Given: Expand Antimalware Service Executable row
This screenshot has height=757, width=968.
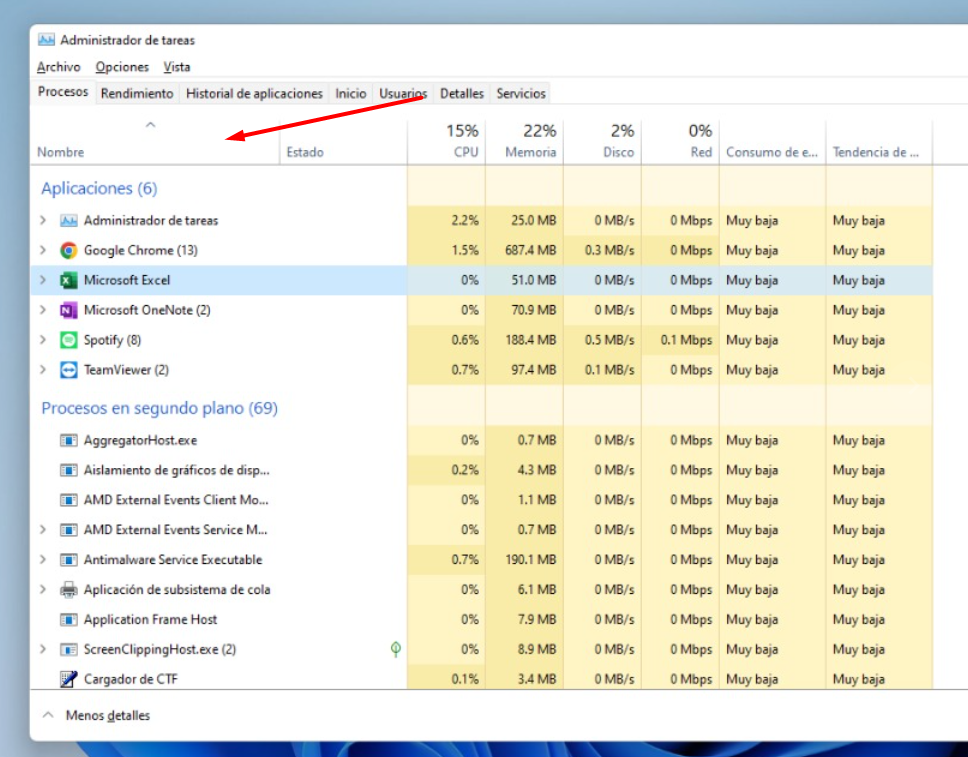Looking at the screenshot, I should click(x=43, y=559).
